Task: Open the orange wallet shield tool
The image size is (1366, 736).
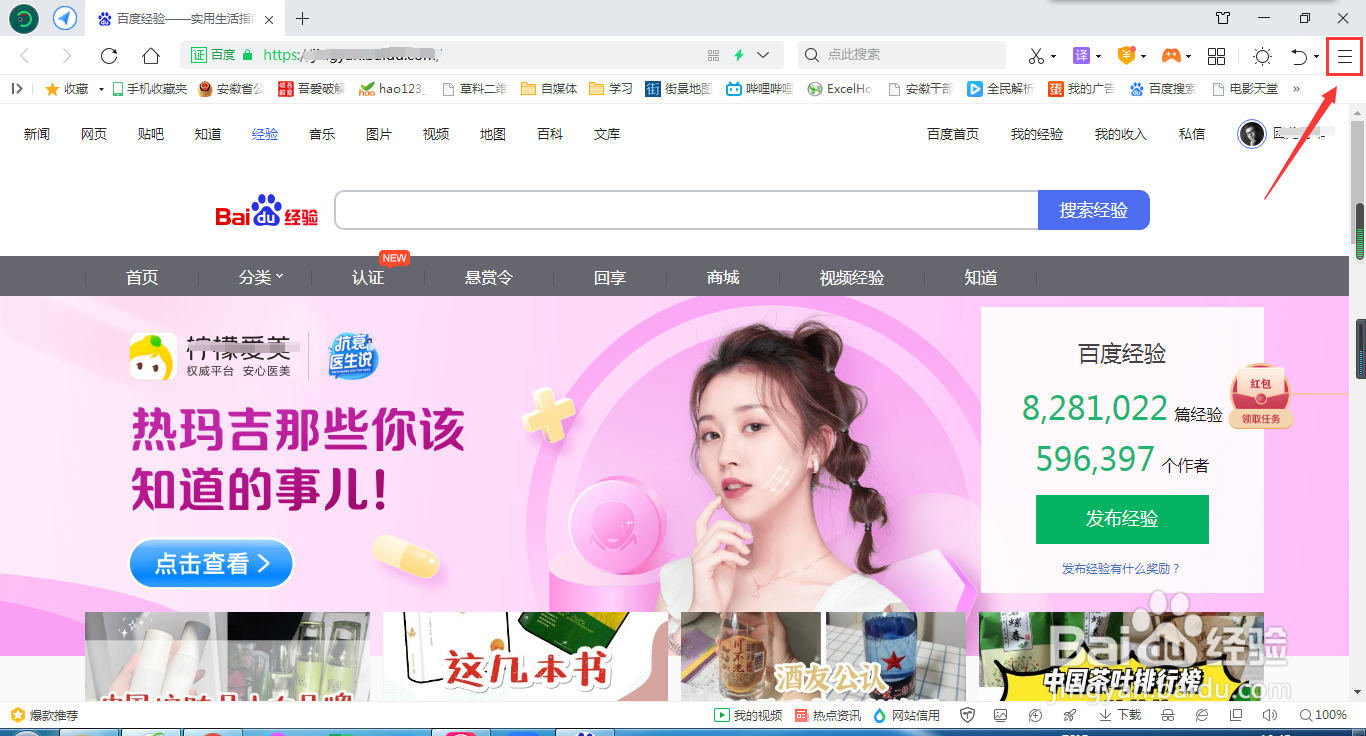Action: [1125, 56]
